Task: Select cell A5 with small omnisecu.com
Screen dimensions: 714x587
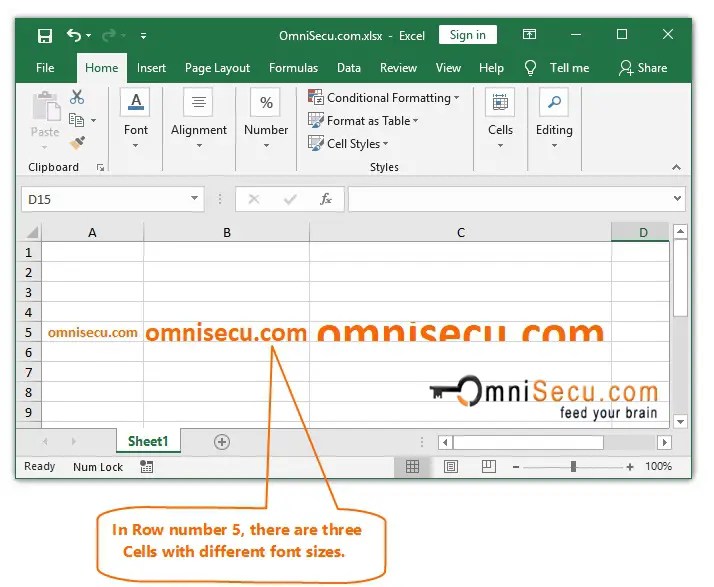Action: pos(92,332)
